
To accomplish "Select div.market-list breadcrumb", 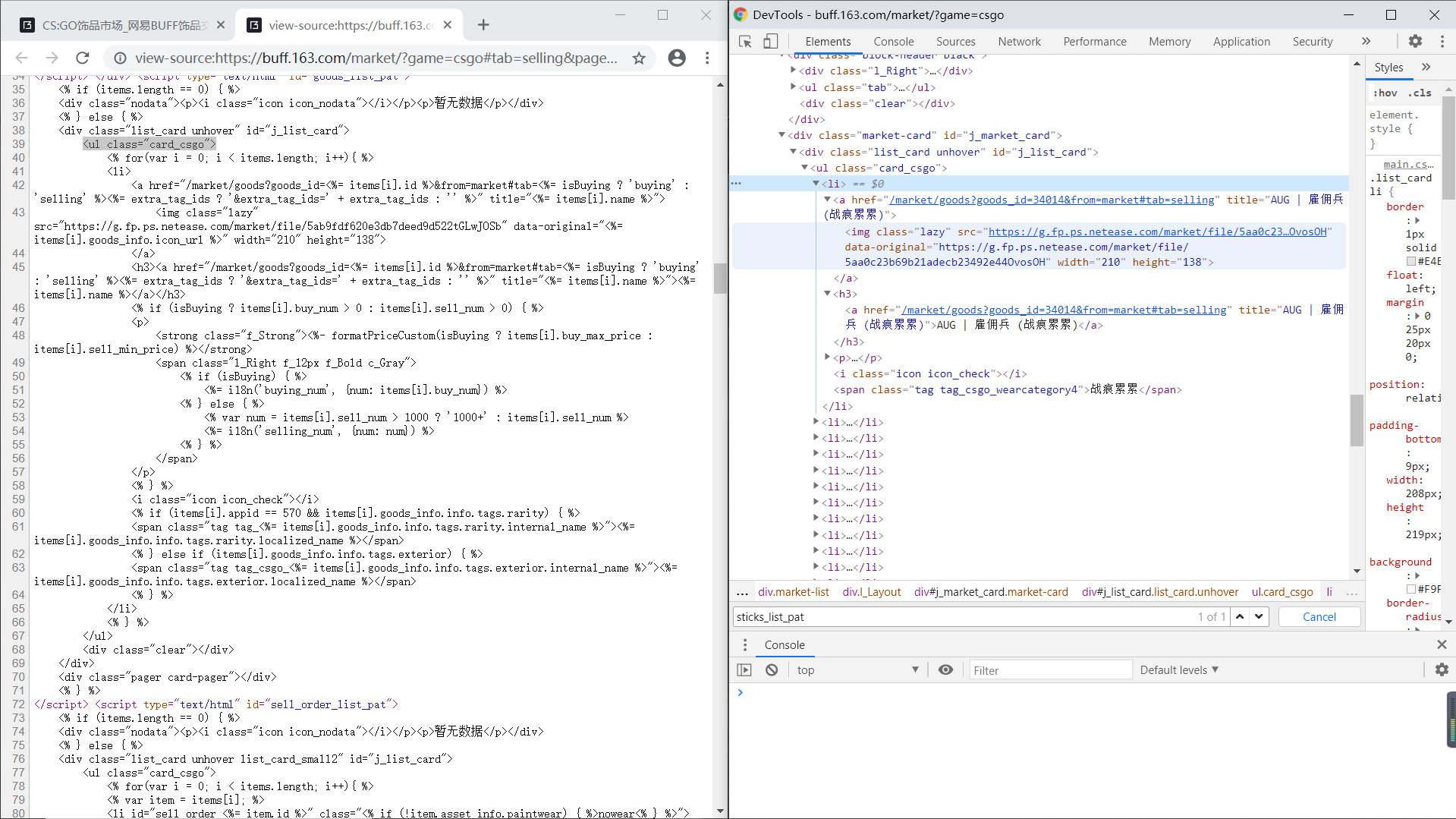I will (794, 592).
